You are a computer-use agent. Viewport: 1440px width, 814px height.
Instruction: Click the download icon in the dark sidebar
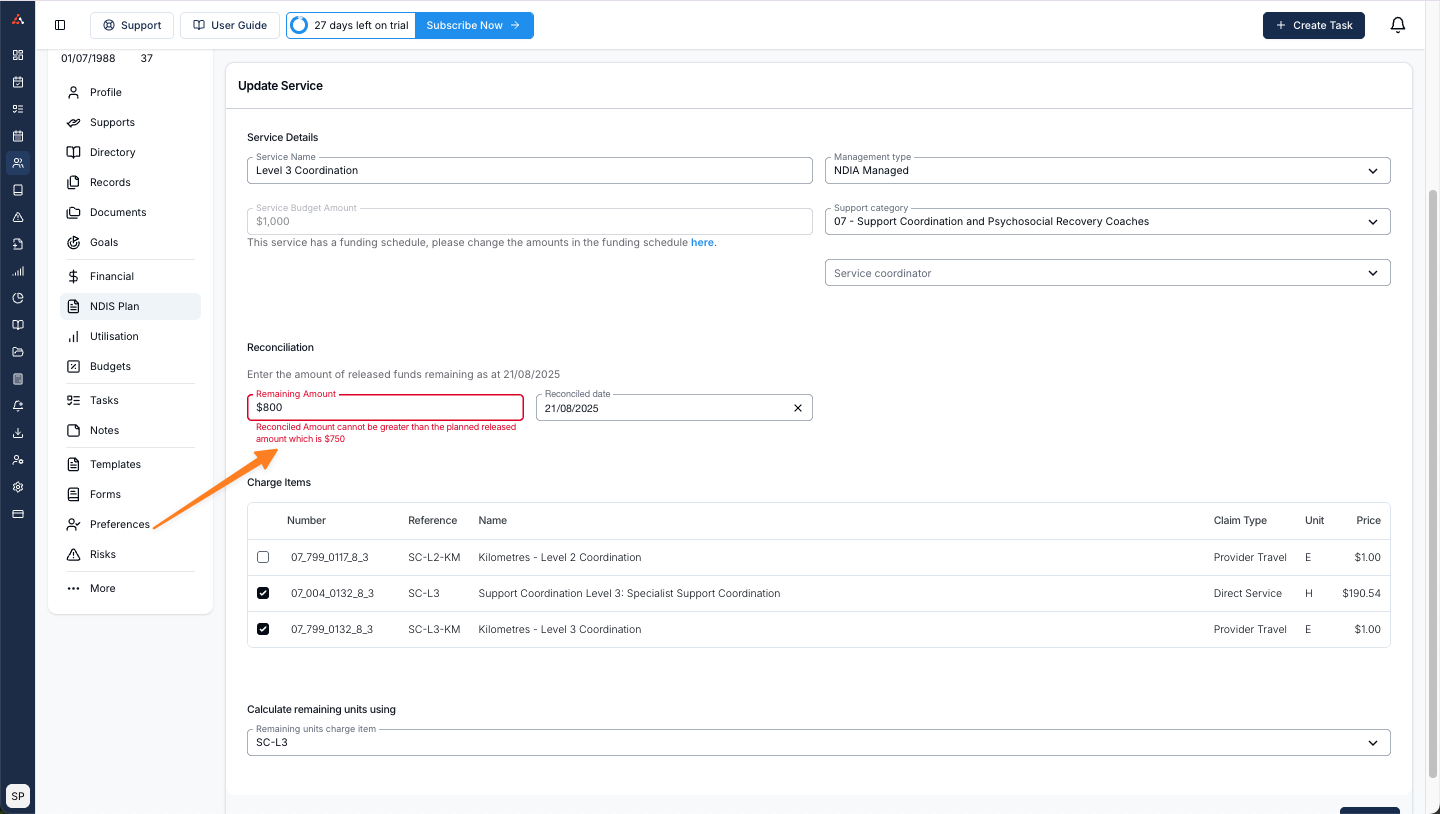[x=18, y=433]
